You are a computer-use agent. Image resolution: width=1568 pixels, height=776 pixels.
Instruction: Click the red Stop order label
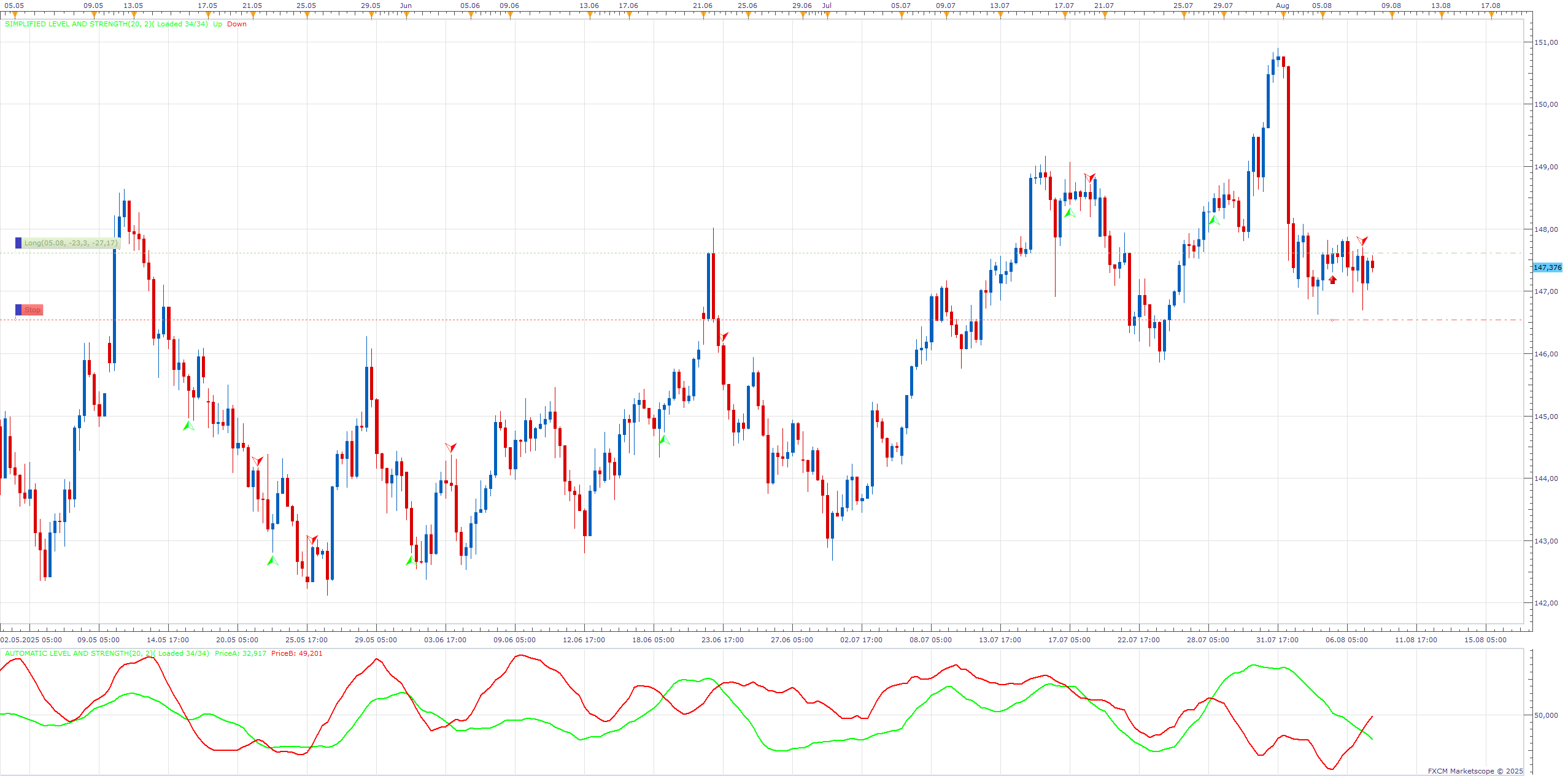tap(33, 310)
